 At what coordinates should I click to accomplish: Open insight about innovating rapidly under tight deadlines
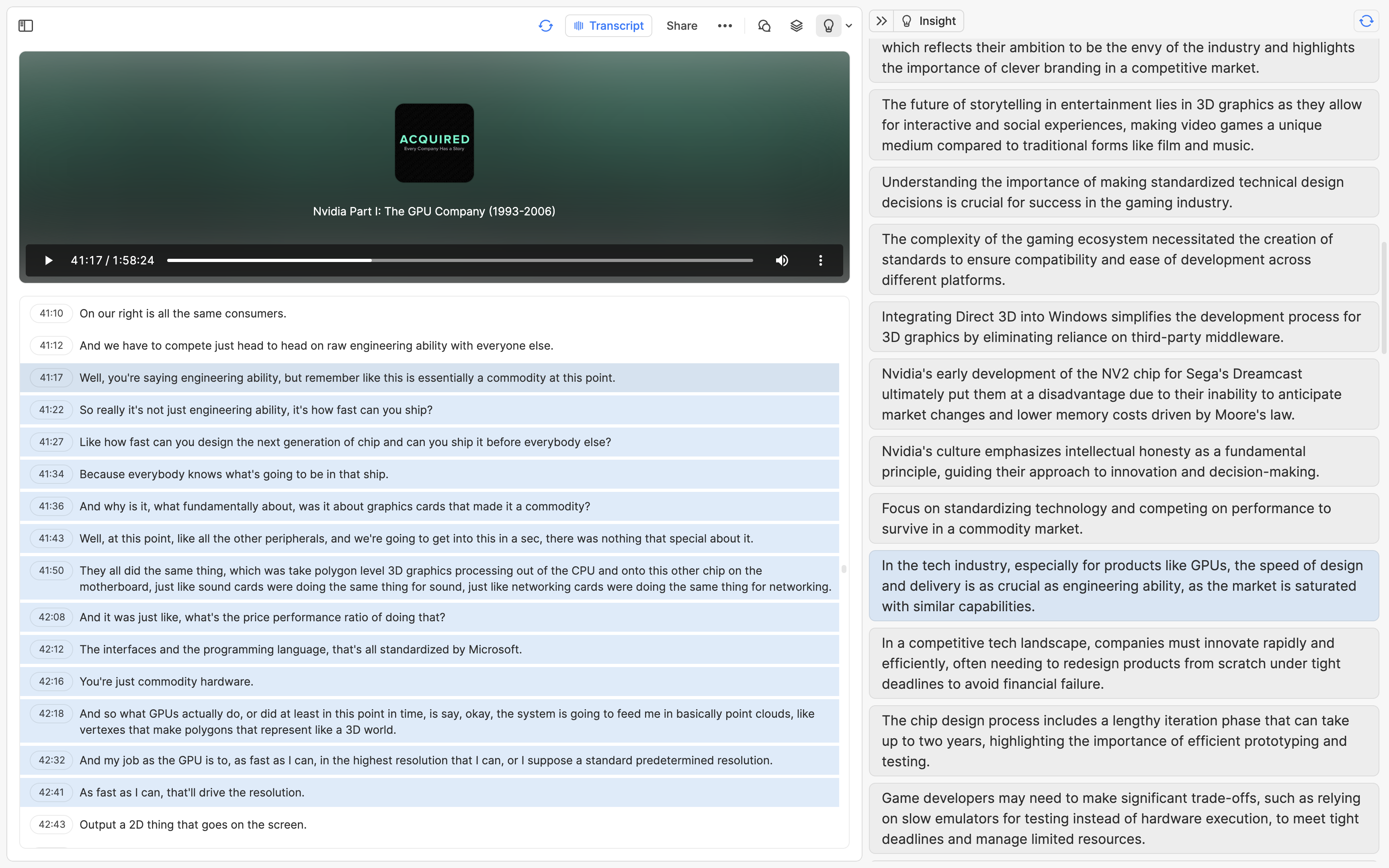click(x=1123, y=663)
